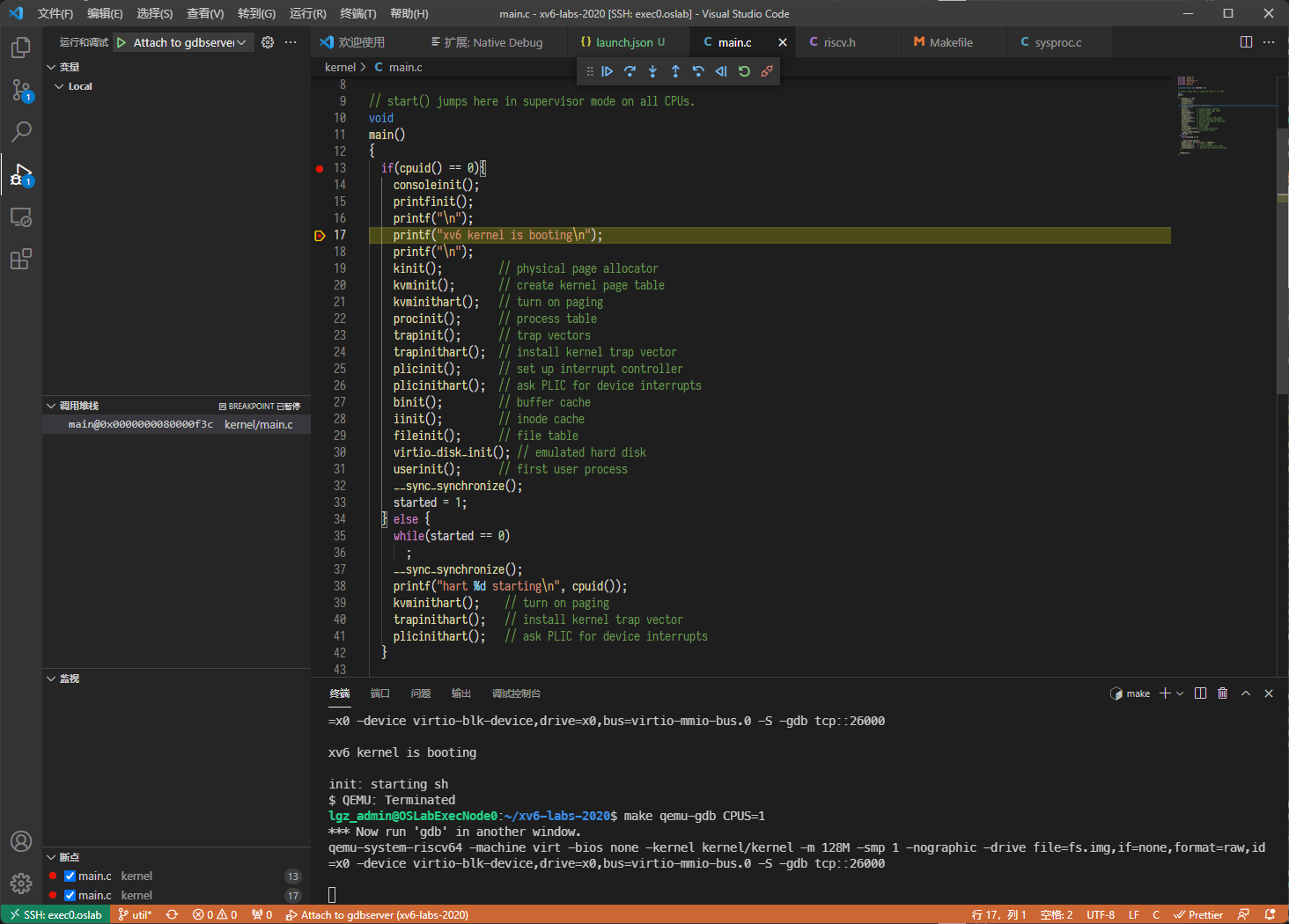
Task: Select the main@0x80000f3c call stack frame
Action: coord(141,424)
